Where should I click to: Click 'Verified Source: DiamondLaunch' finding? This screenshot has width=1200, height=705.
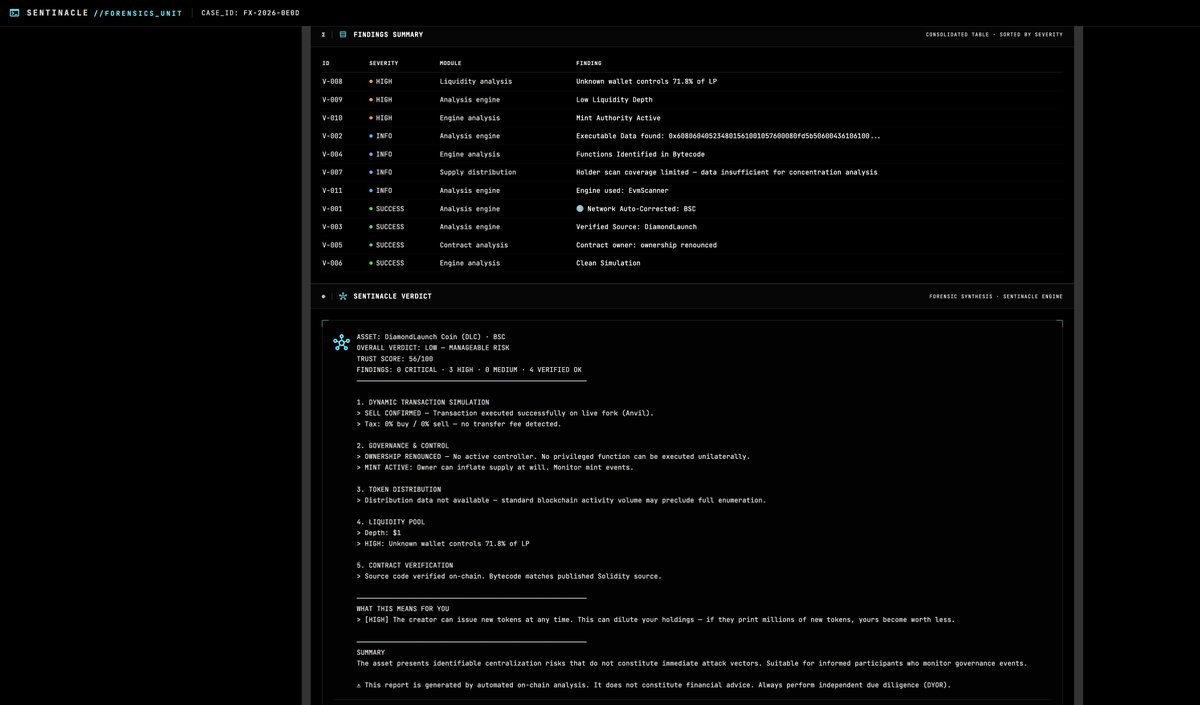636,227
